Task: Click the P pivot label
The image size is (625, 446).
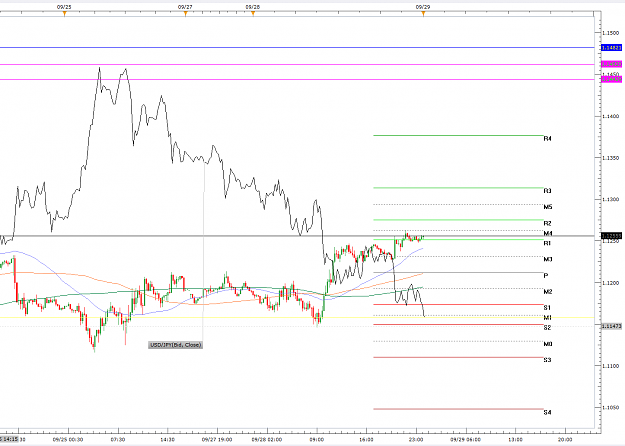Action: point(546,275)
